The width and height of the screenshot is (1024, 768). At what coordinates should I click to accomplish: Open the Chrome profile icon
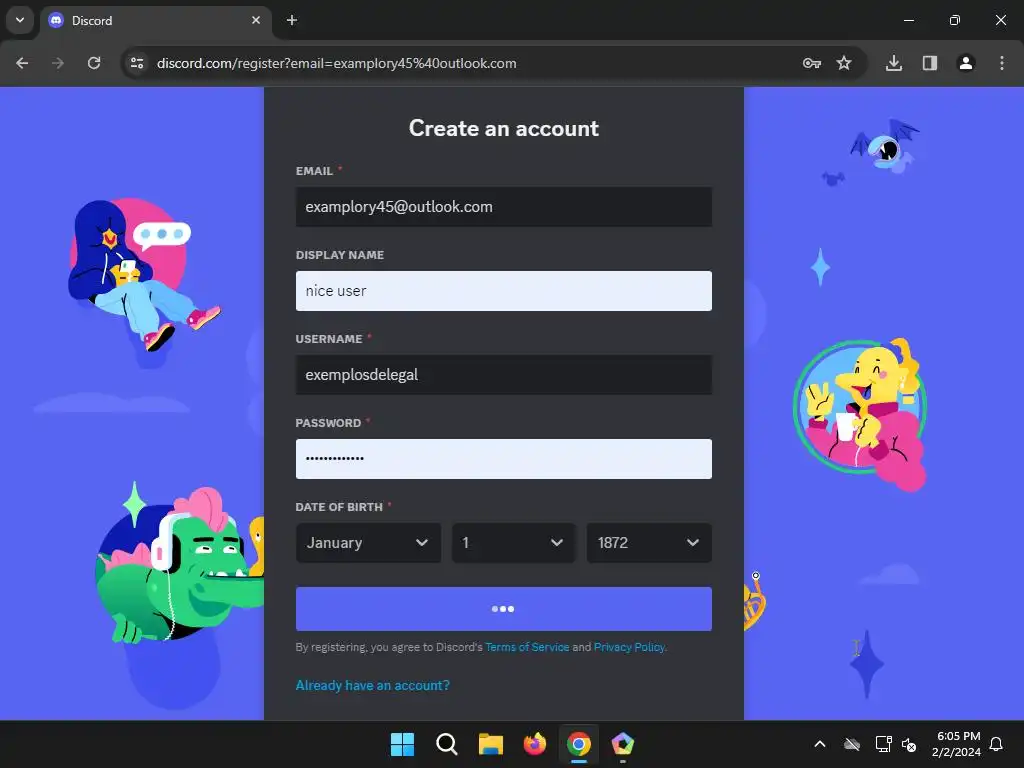966,63
